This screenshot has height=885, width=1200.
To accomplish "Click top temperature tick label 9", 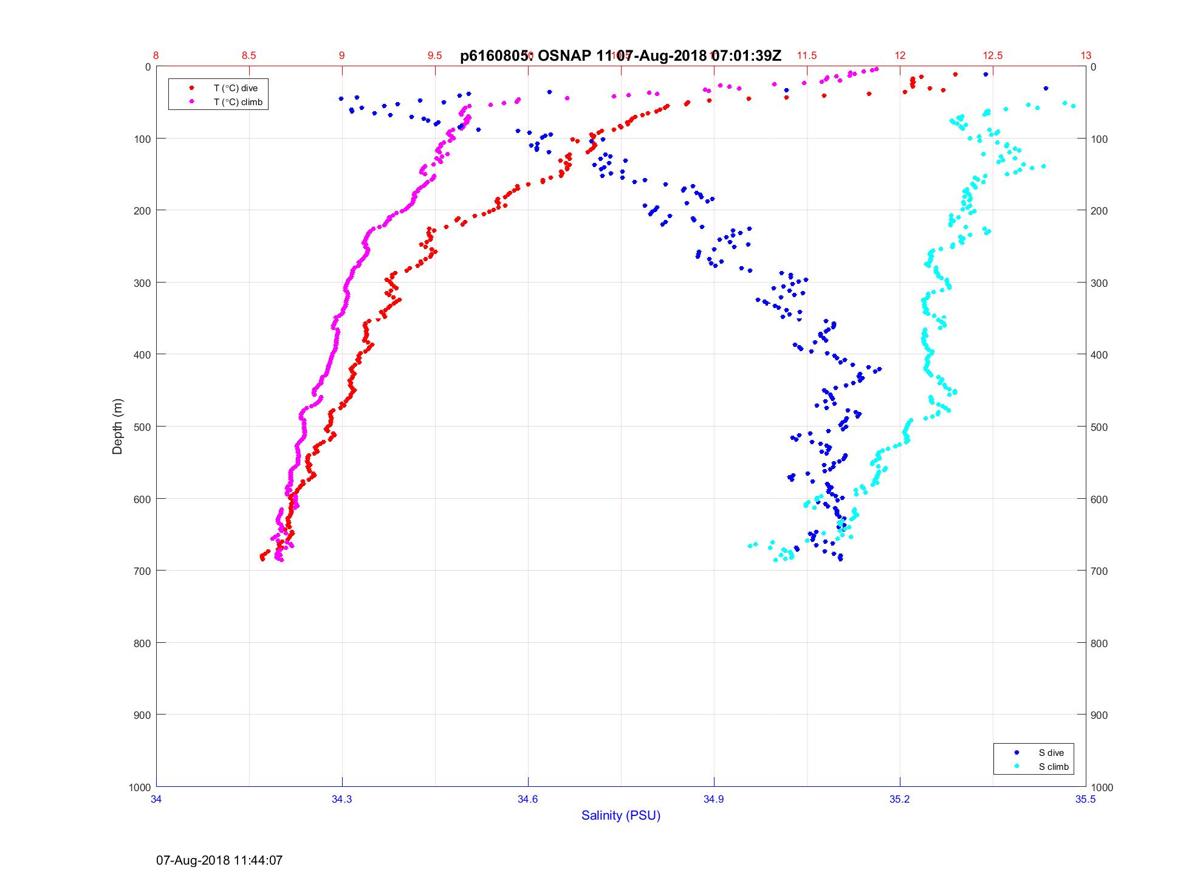I will coord(342,56).
